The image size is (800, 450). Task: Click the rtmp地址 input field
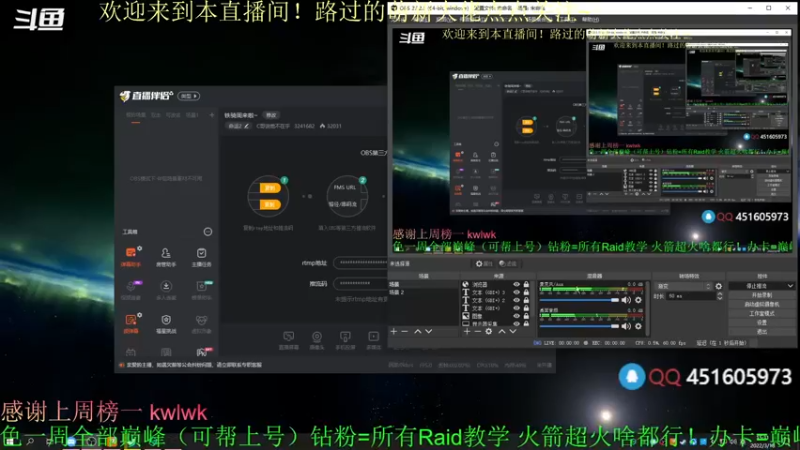[360, 263]
